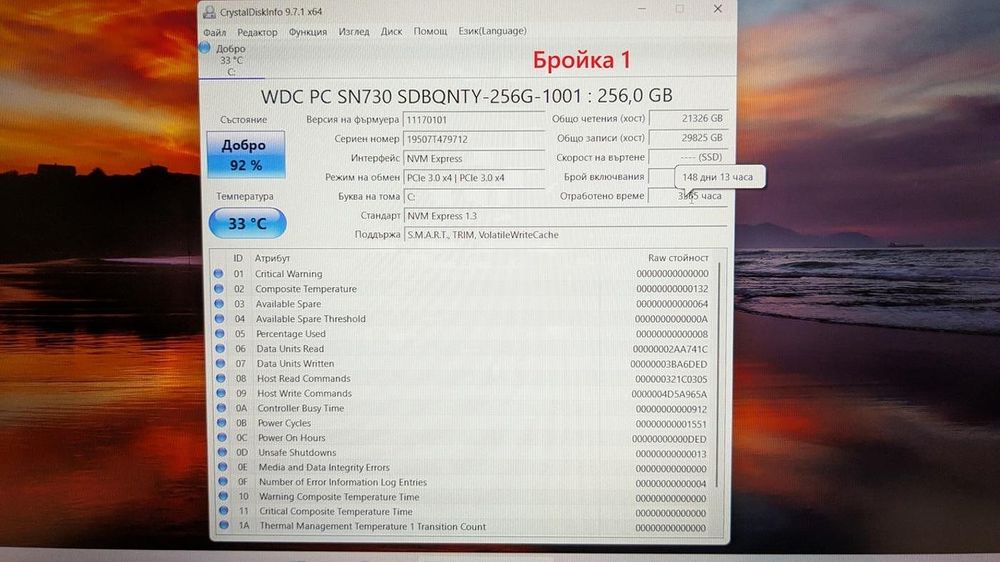
Task: Select the Composite Temperature attribute name
Action: coord(306,289)
